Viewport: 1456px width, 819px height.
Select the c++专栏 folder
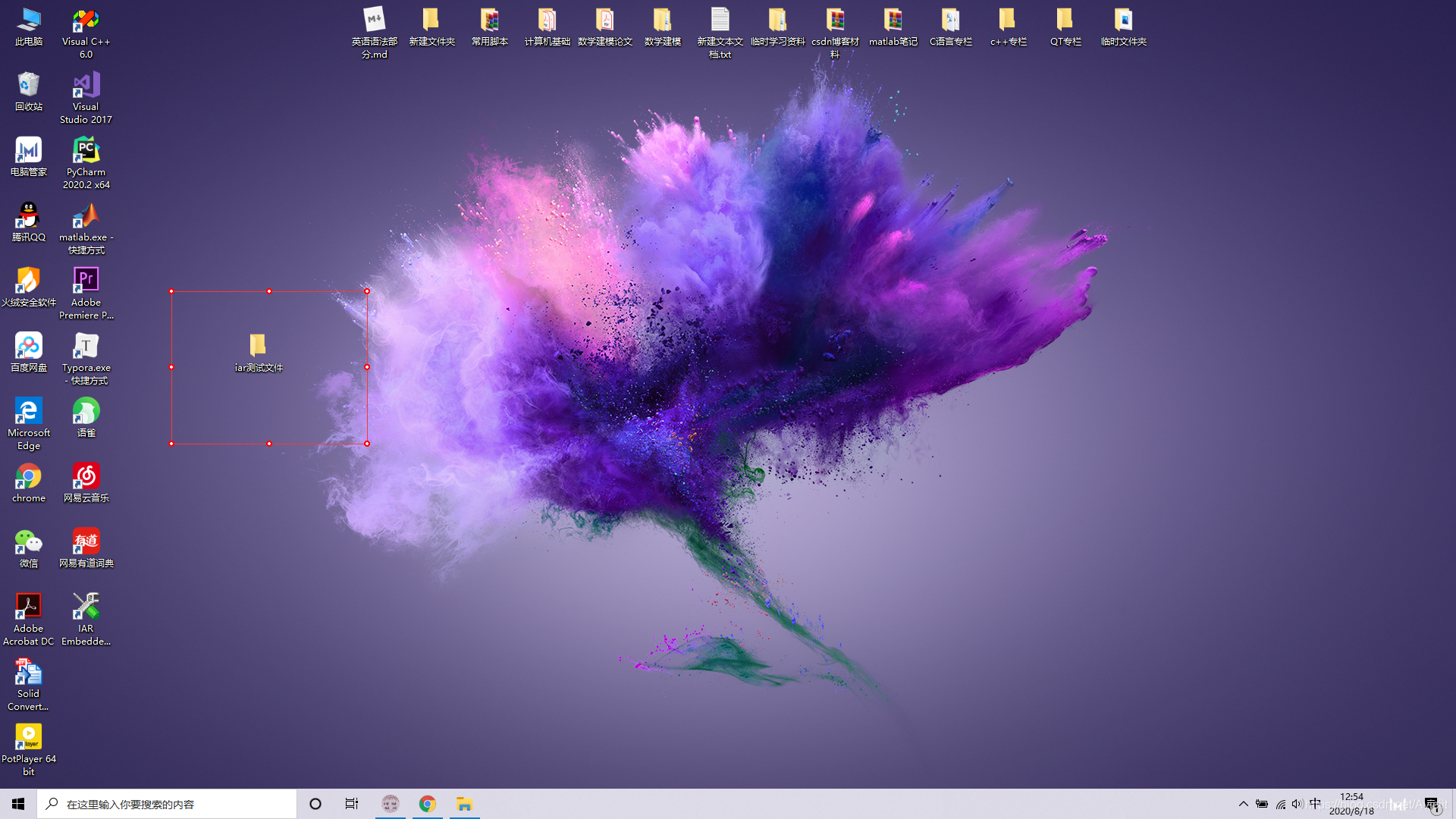point(1009,27)
